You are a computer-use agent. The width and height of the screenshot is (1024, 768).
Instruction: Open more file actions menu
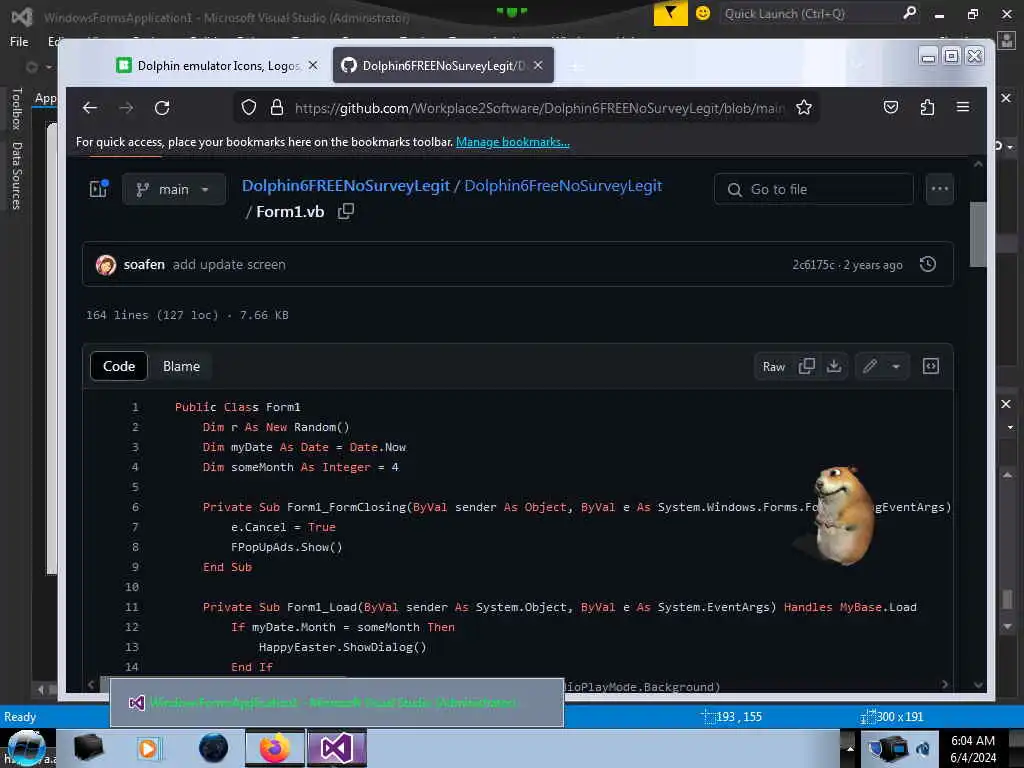(940, 189)
